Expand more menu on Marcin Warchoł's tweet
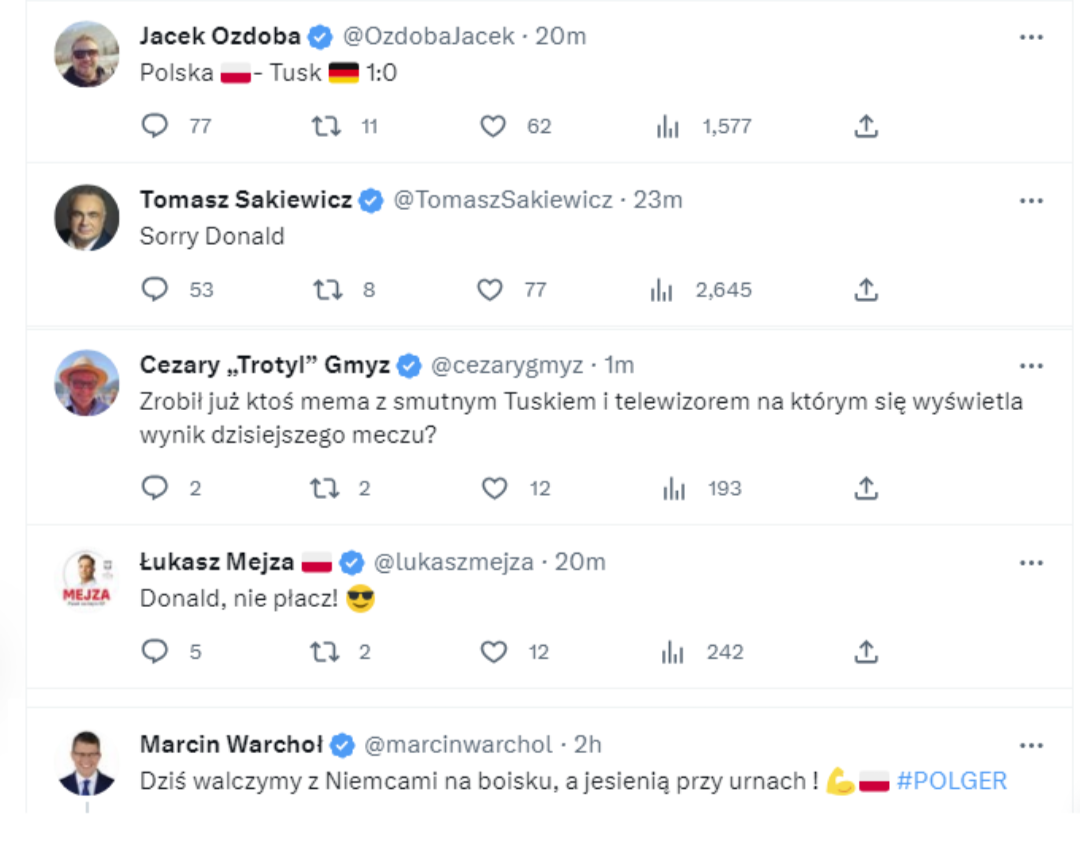 (1031, 745)
